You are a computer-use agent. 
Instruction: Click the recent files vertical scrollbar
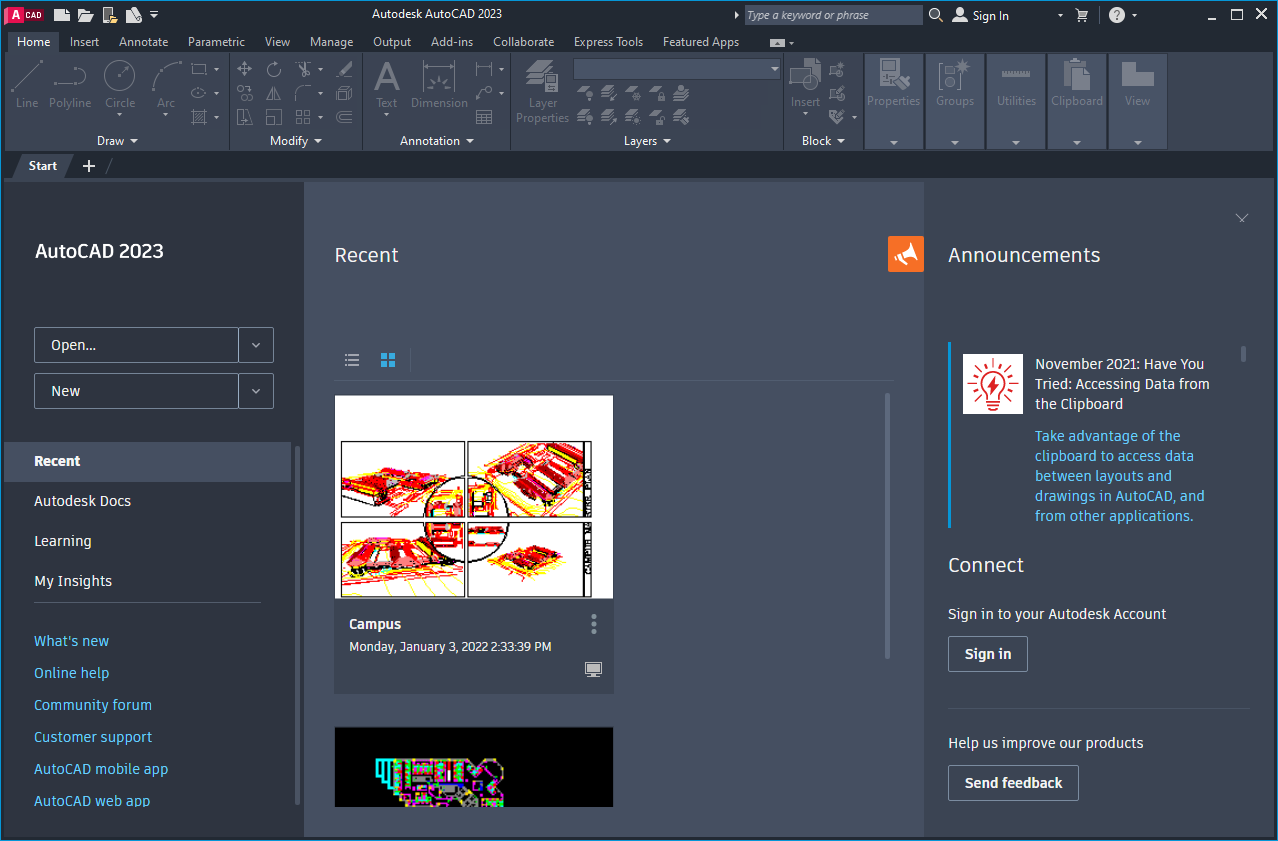pos(887,526)
